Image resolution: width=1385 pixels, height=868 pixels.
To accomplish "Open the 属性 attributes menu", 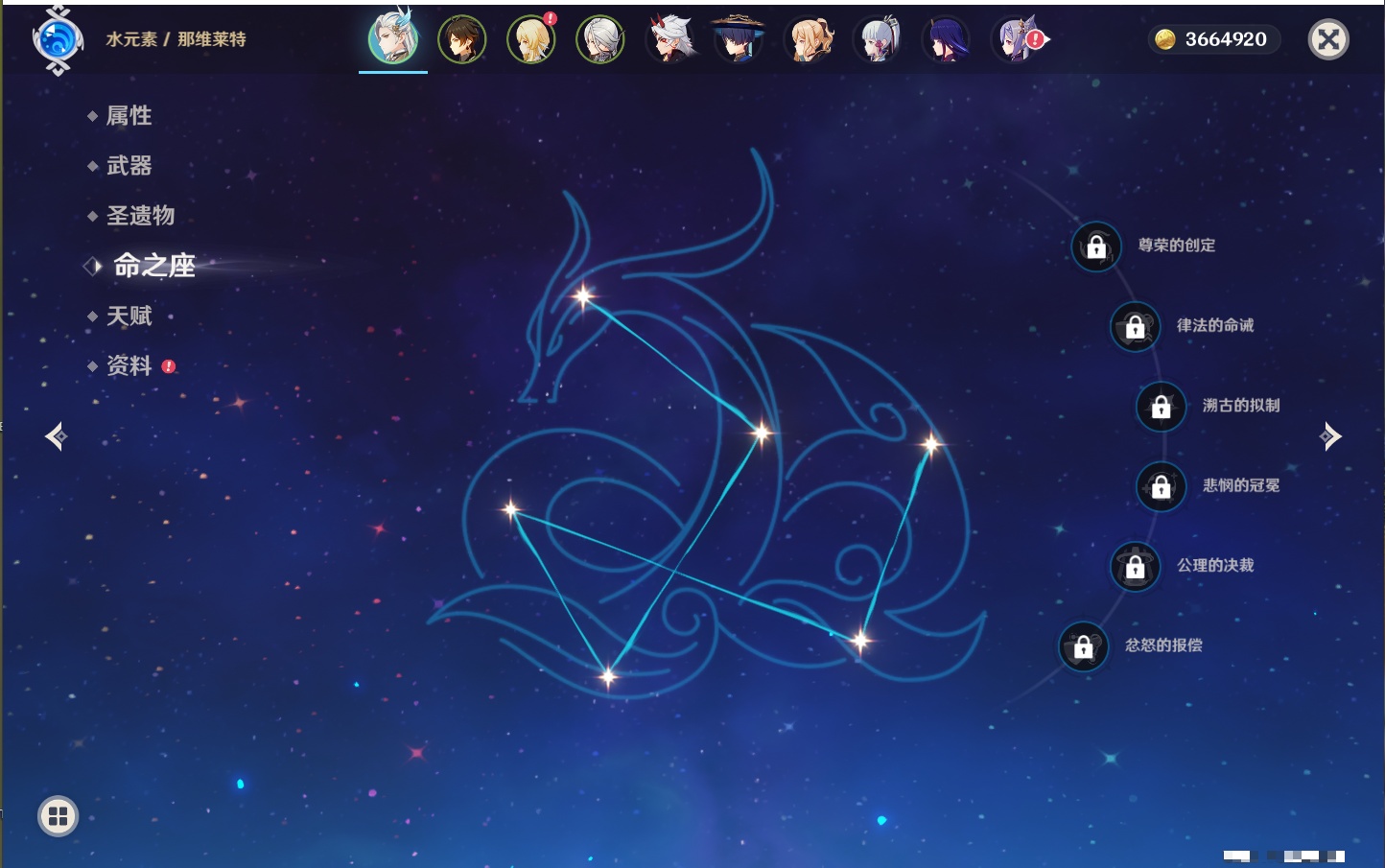I will pos(129,116).
